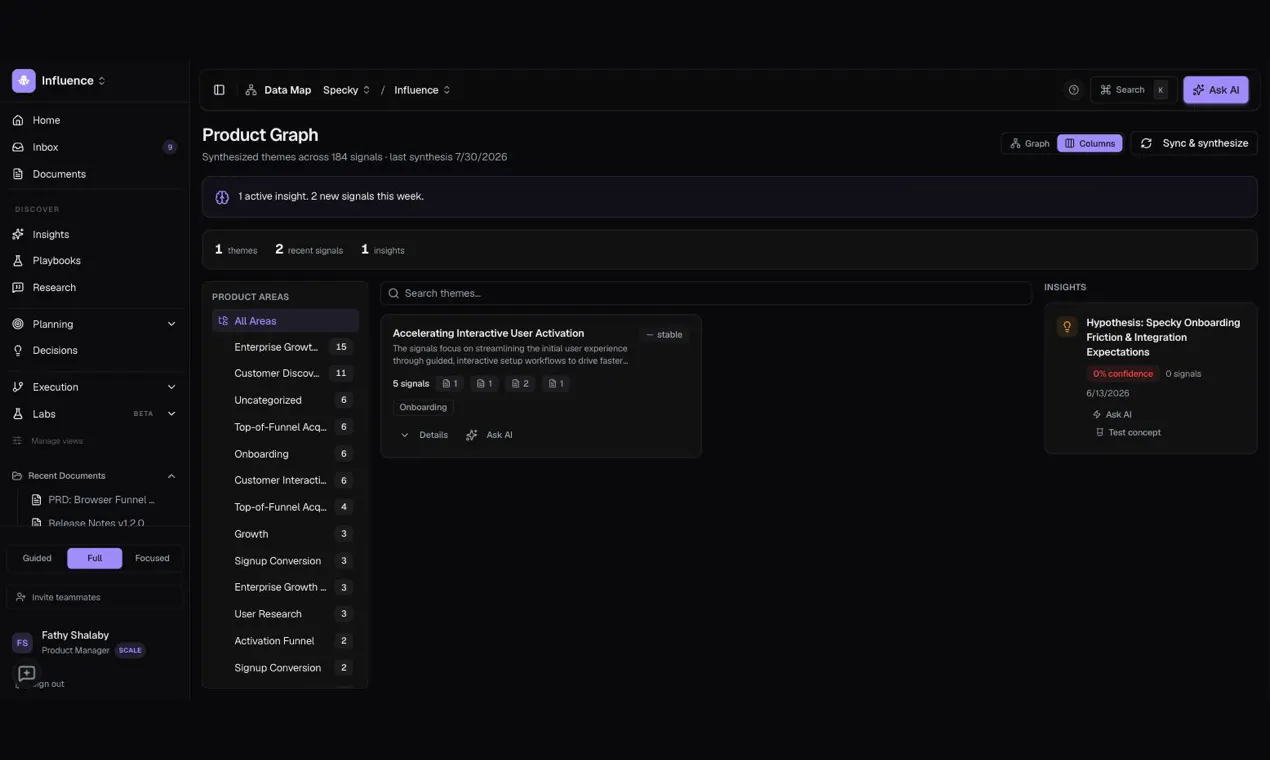Open help via the question mark icon

point(1074,90)
